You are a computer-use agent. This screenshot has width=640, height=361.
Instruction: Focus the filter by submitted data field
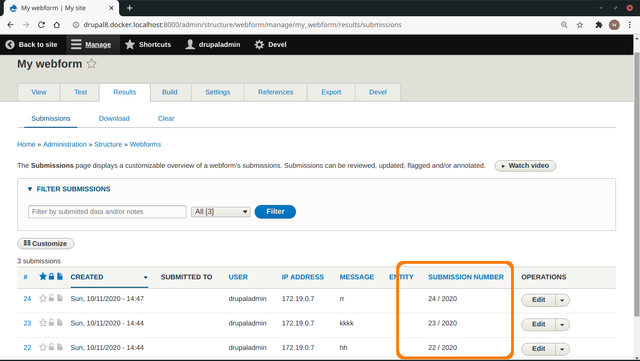[107, 212]
